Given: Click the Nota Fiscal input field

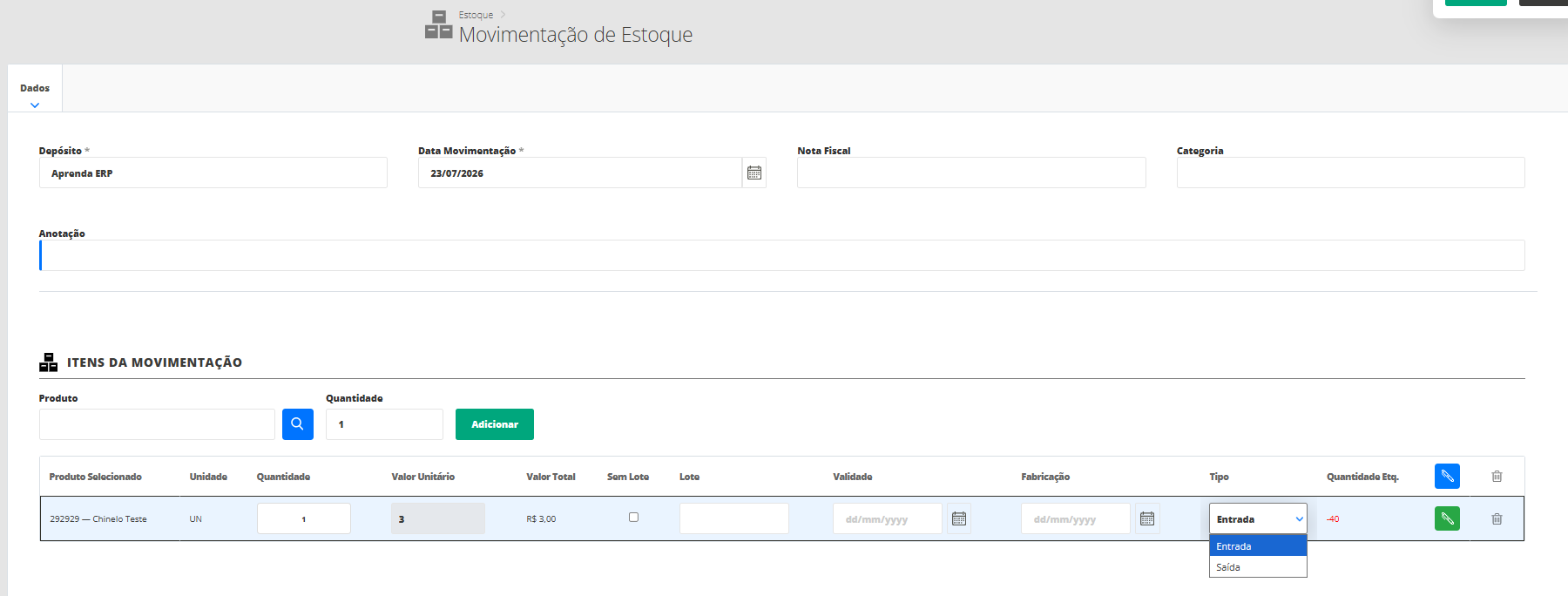Looking at the screenshot, I should (971, 173).
